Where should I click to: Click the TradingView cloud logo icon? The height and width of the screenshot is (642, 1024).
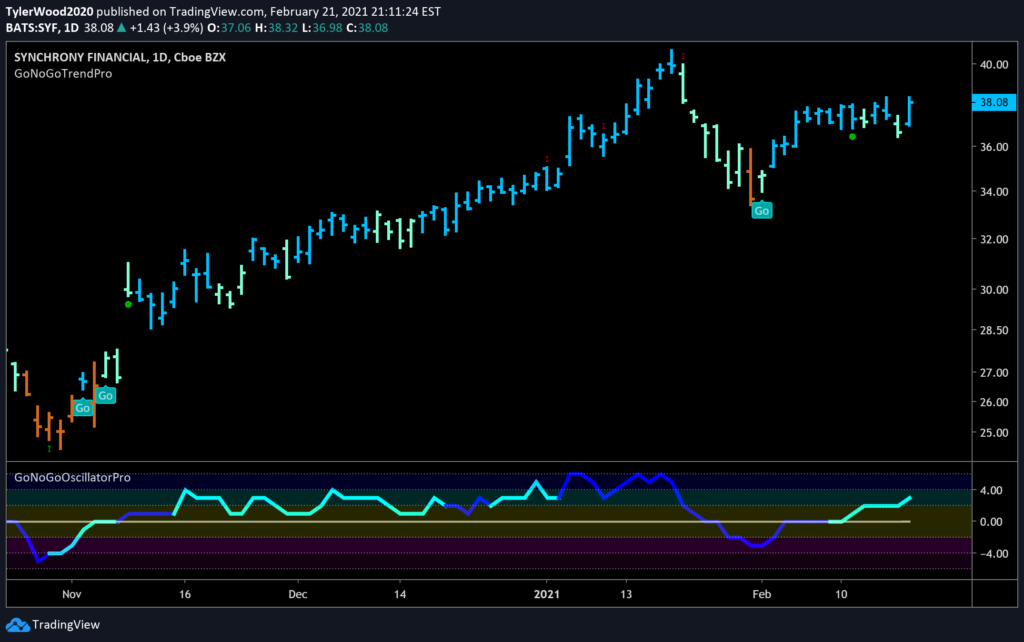[x=18, y=625]
